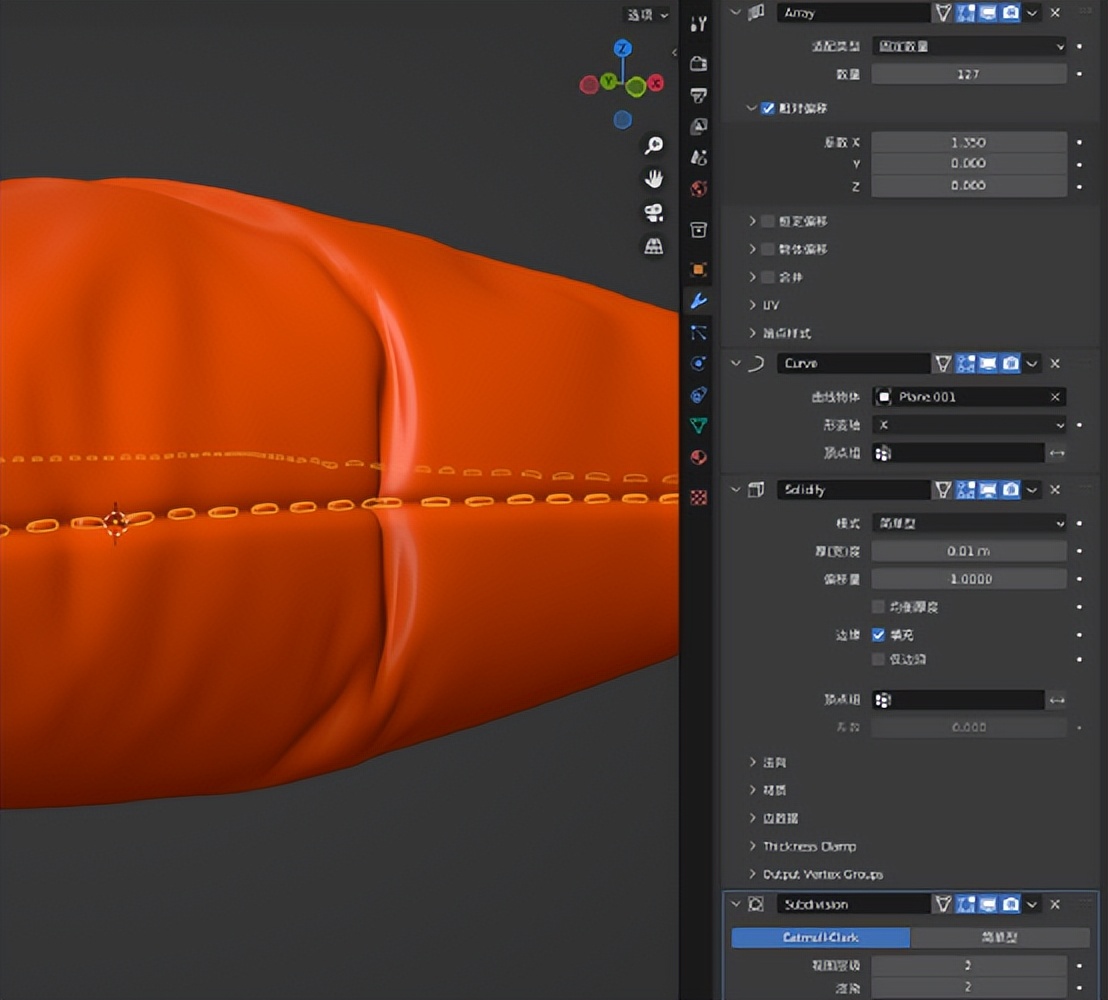Open the 适配类型 dropdown in Array modifier
Viewport: 1108px width, 1000px height.
tap(967, 45)
